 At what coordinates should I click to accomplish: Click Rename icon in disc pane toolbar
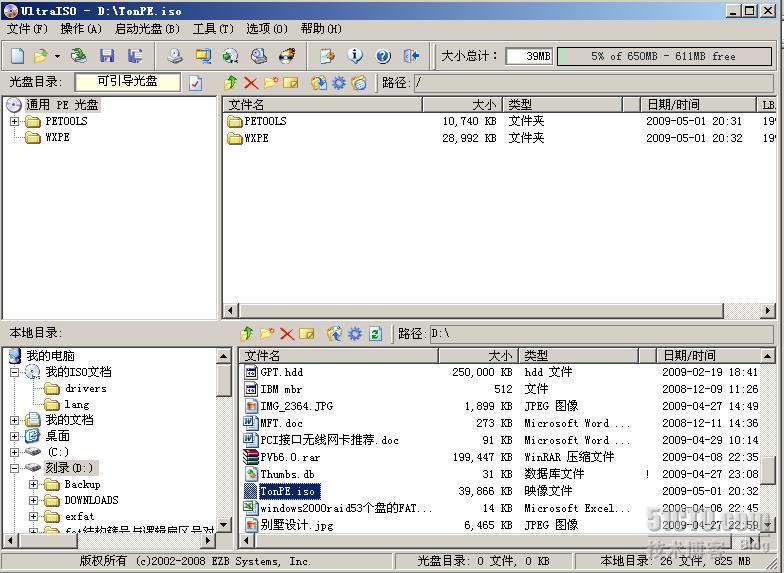coord(290,82)
